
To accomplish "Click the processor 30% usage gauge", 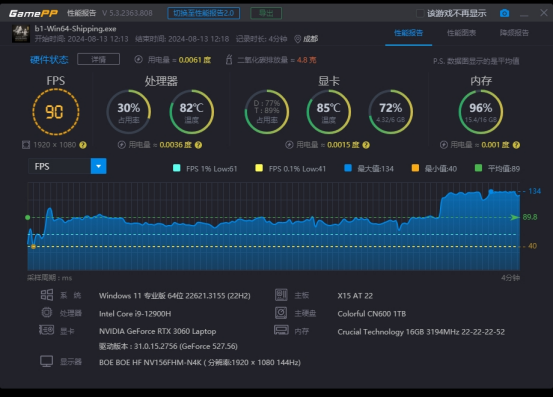I will [129, 112].
